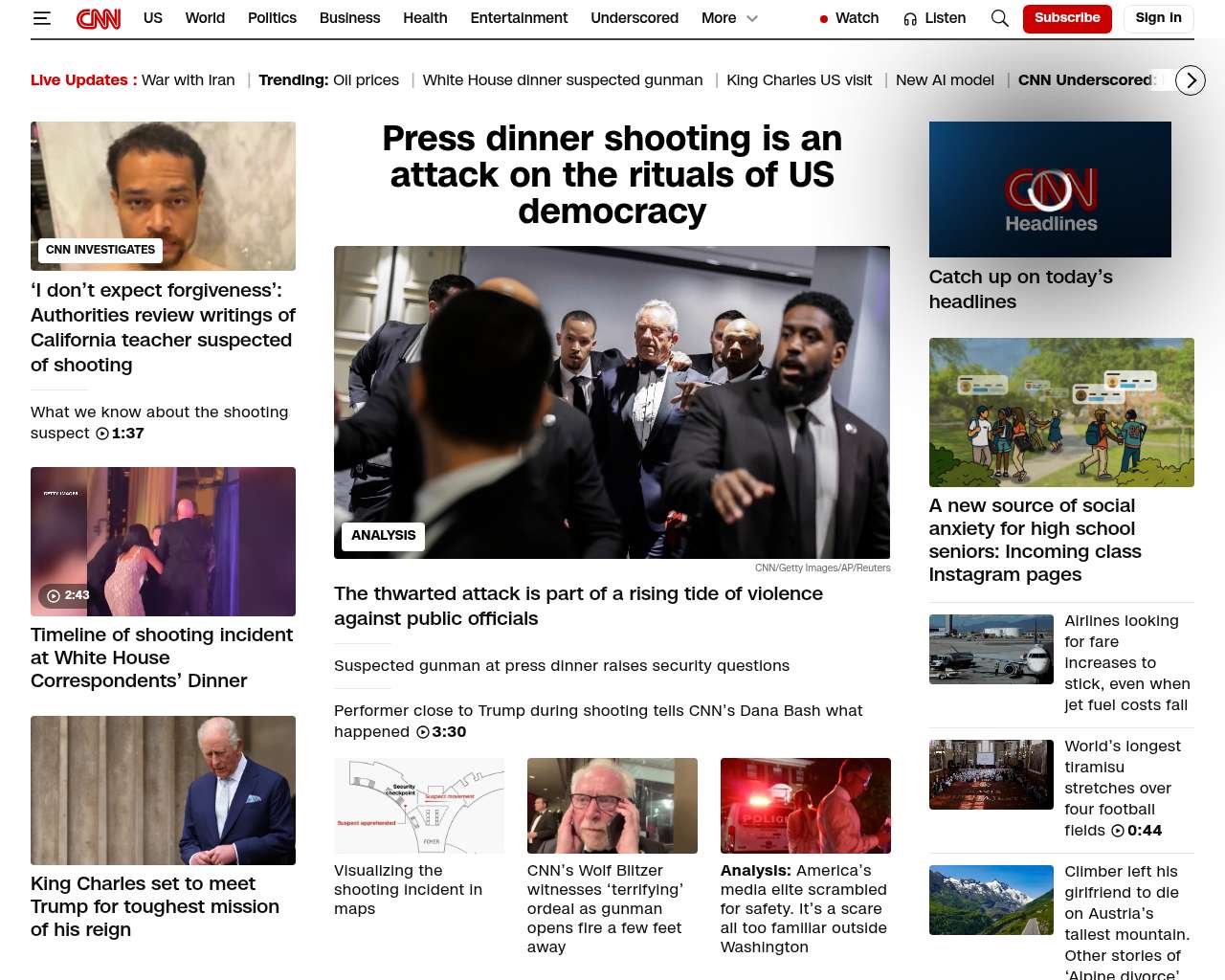Play the 1:37 shooting suspect video

pos(102,434)
